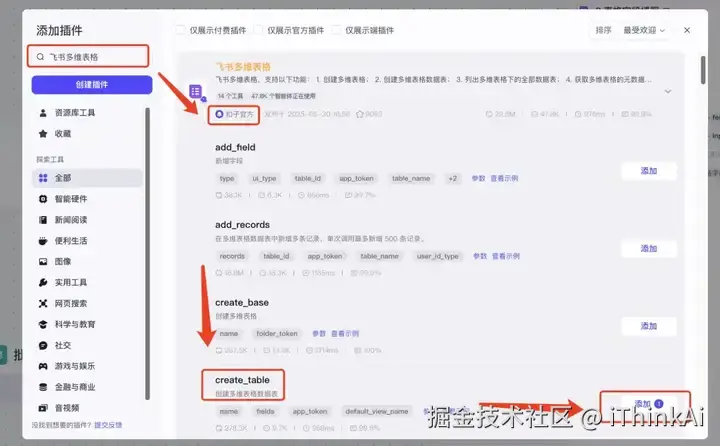Open the 最受欢迎 sort dropdown
The image size is (720, 446).
[x=644, y=30]
